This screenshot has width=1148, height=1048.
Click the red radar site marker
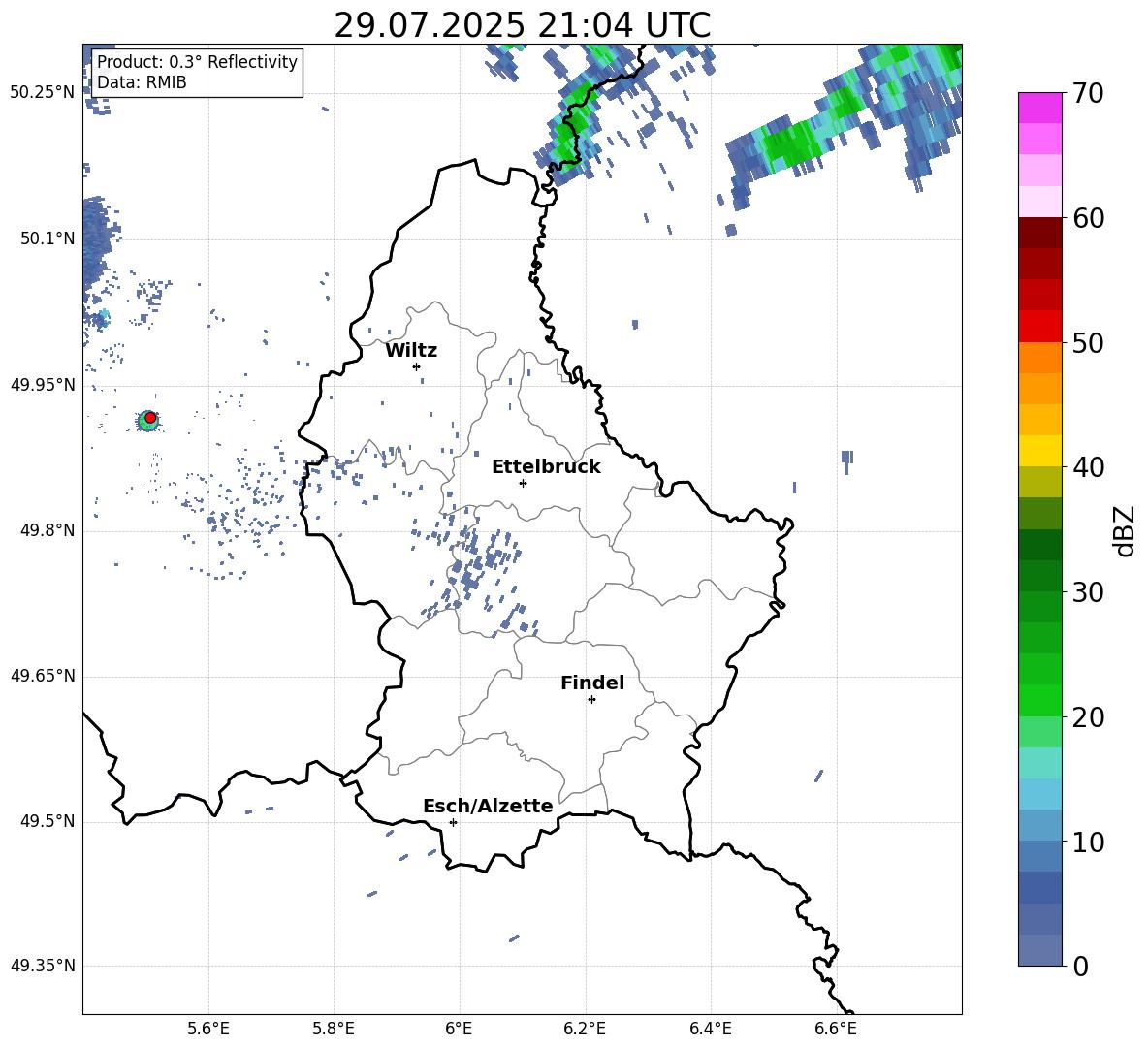point(150,418)
